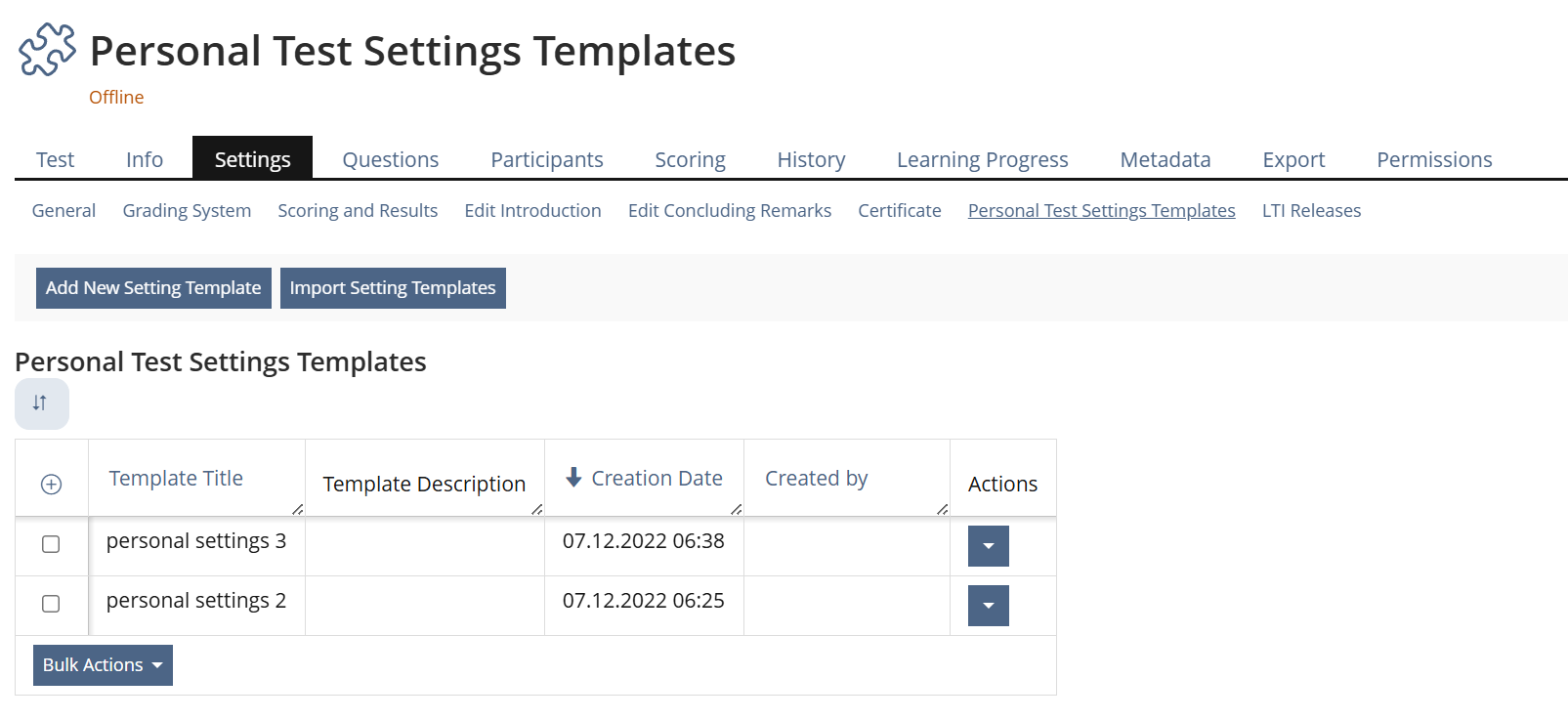The image size is (1568, 720).
Task: Expand the Bulk Actions dropdown
Action: point(103,665)
